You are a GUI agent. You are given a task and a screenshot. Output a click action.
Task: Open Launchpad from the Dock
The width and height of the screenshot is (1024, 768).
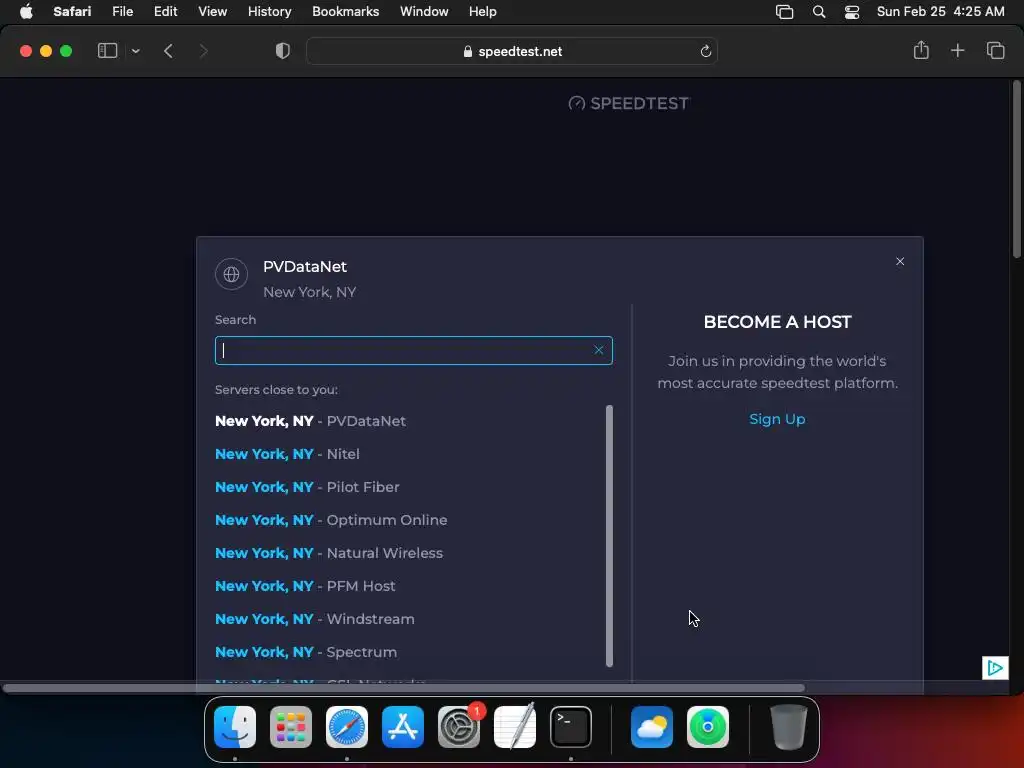point(291,727)
